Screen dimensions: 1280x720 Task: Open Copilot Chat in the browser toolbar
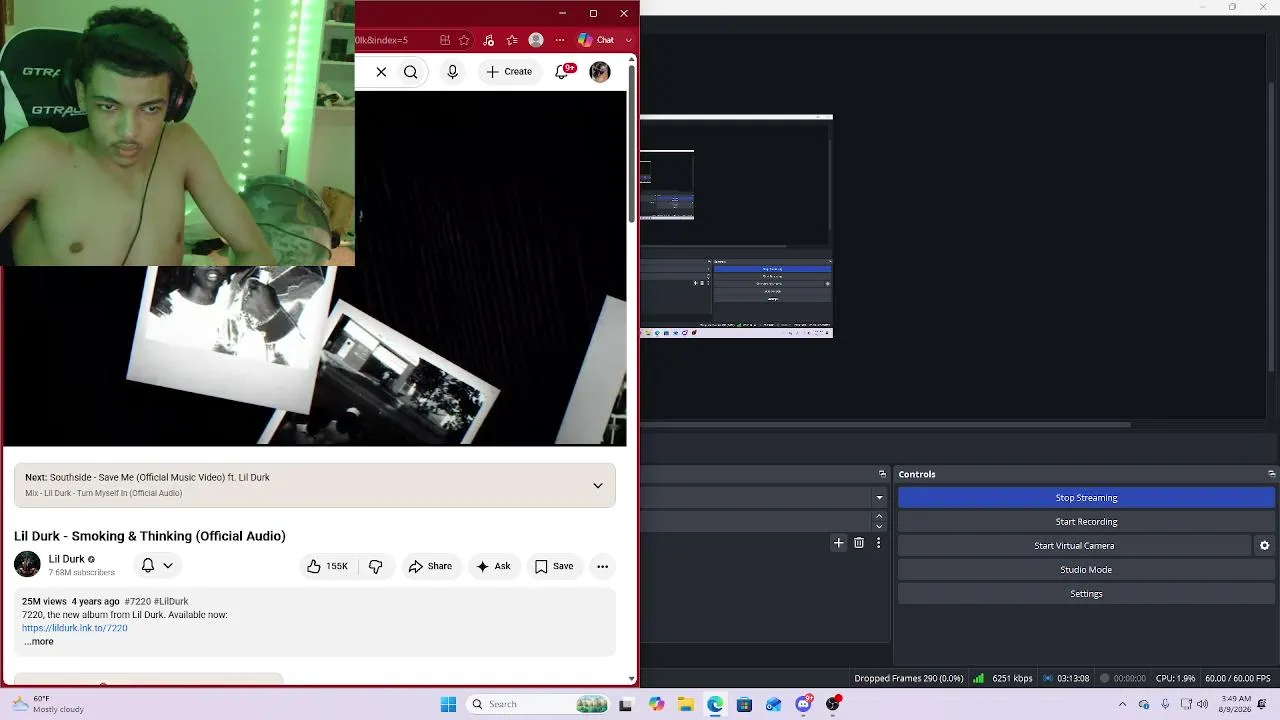(x=596, y=40)
